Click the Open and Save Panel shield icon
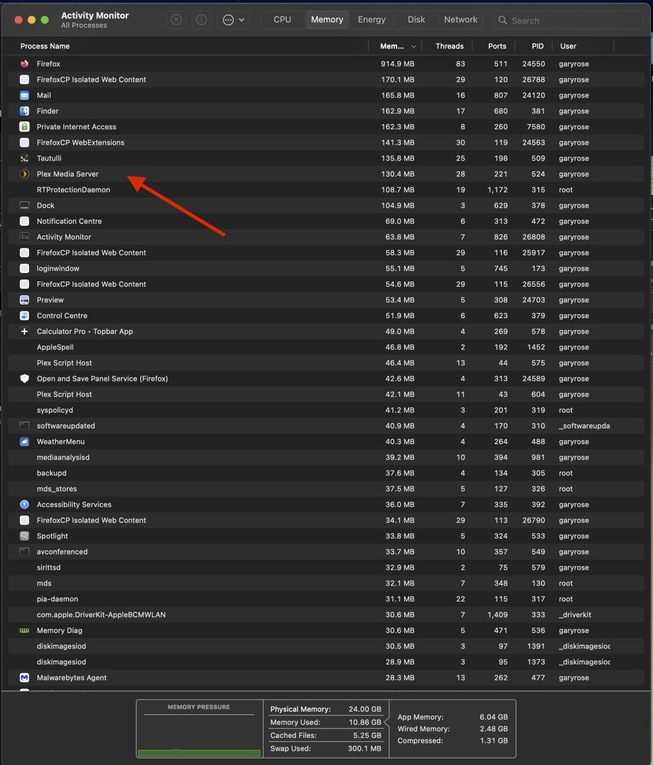 coord(24,379)
